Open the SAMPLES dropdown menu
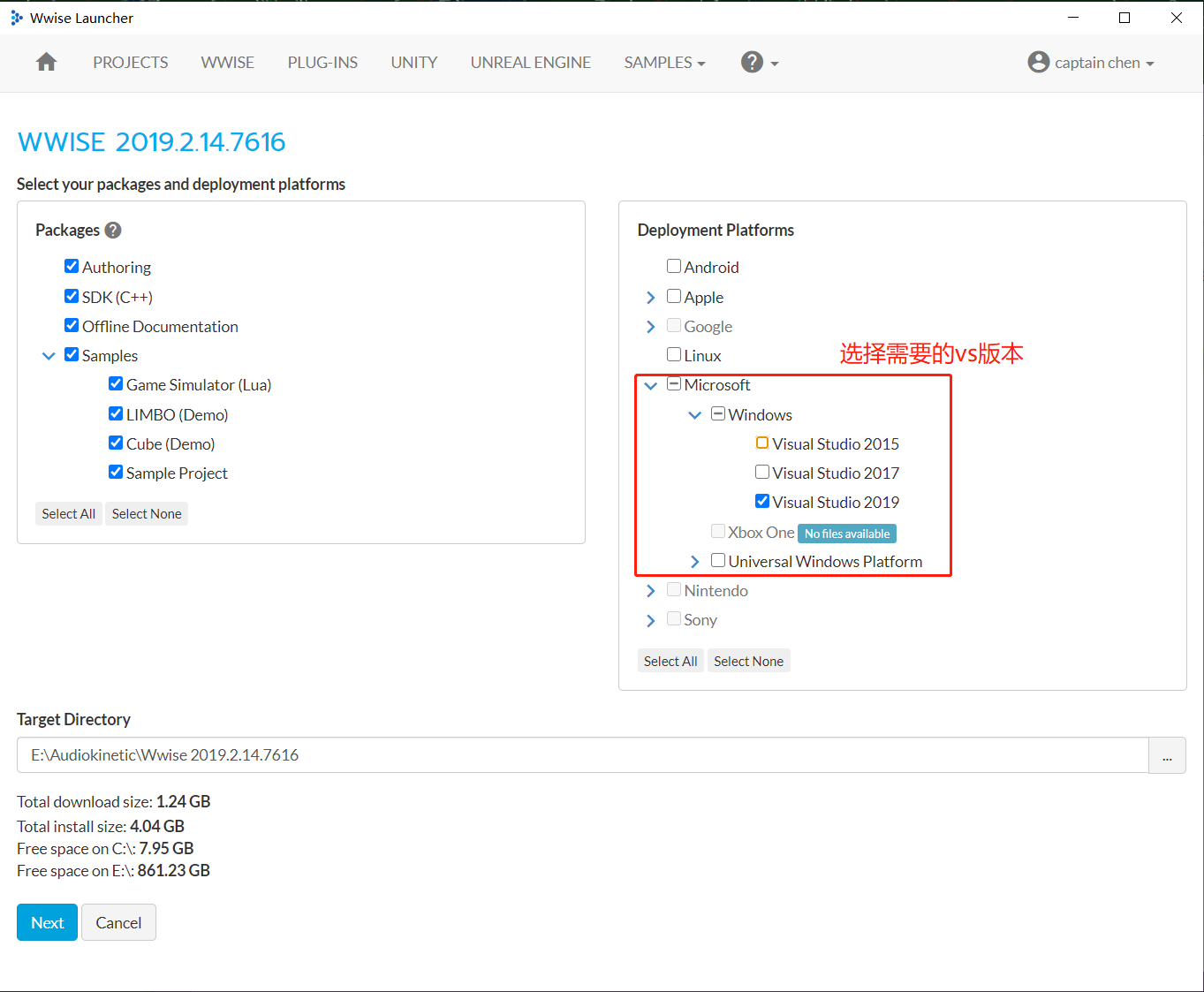The width and height of the screenshot is (1204, 992). pyautogui.click(x=664, y=63)
